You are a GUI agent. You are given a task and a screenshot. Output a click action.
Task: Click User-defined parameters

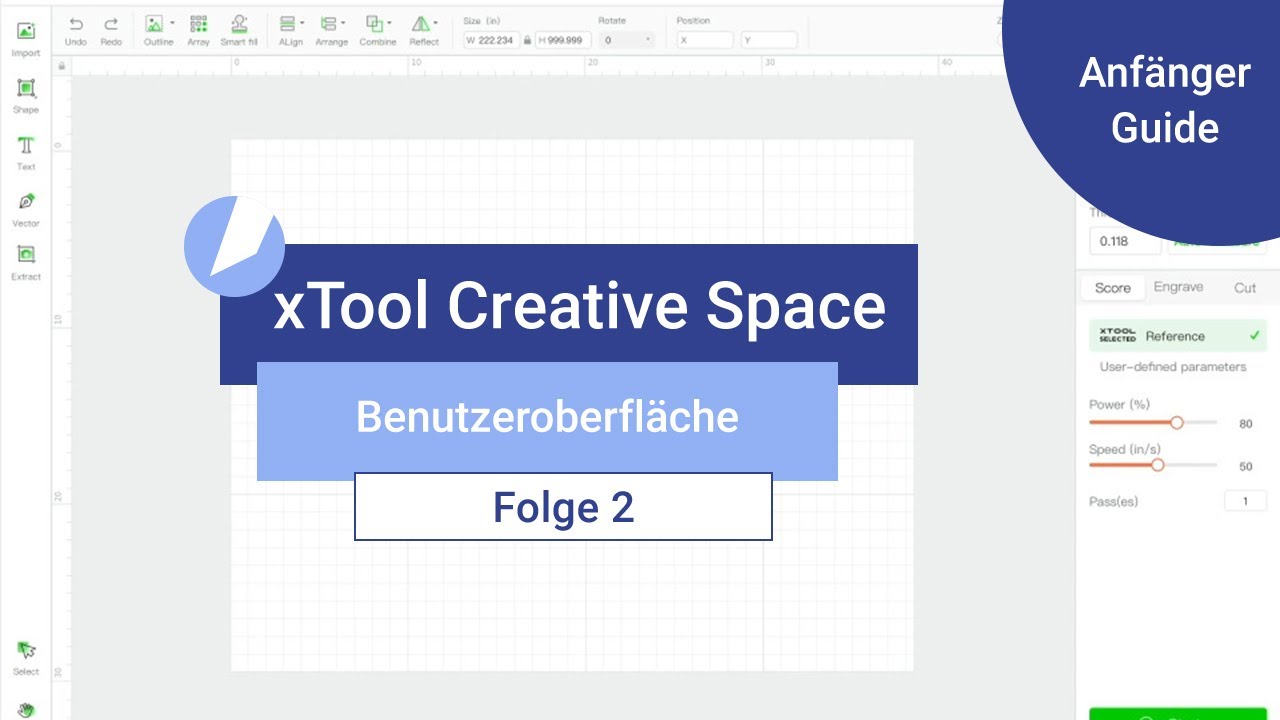1173,367
